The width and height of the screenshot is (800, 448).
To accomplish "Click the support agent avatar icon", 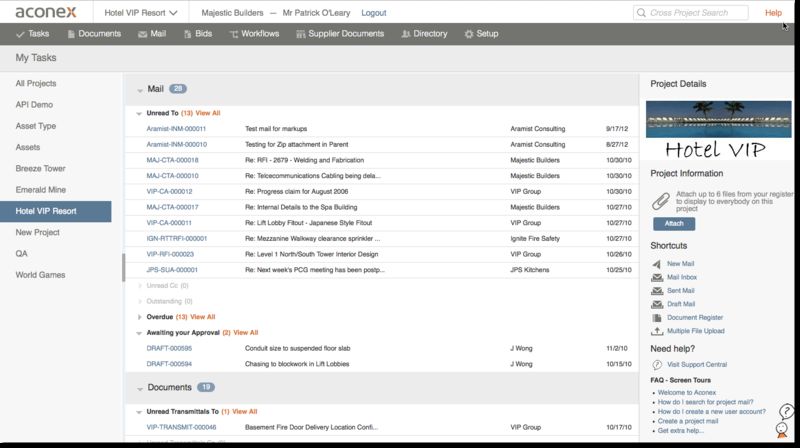I will click(782, 430).
